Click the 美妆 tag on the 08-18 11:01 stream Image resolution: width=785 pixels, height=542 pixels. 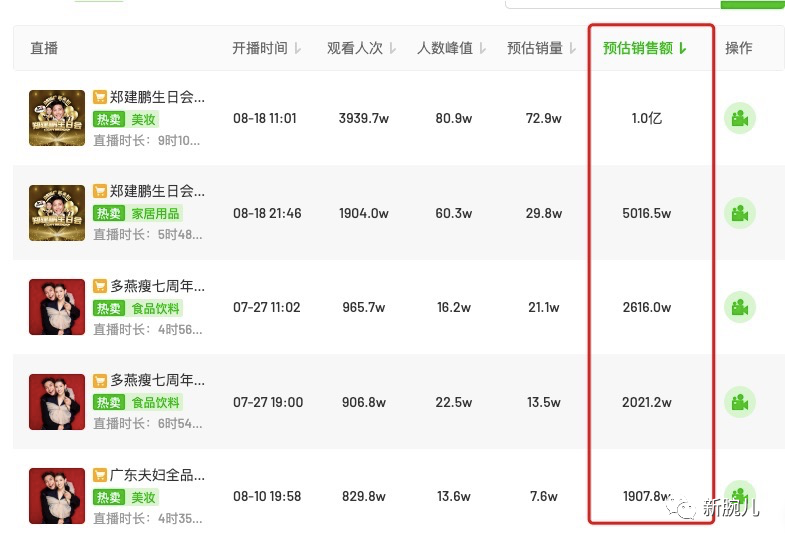[145, 119]
